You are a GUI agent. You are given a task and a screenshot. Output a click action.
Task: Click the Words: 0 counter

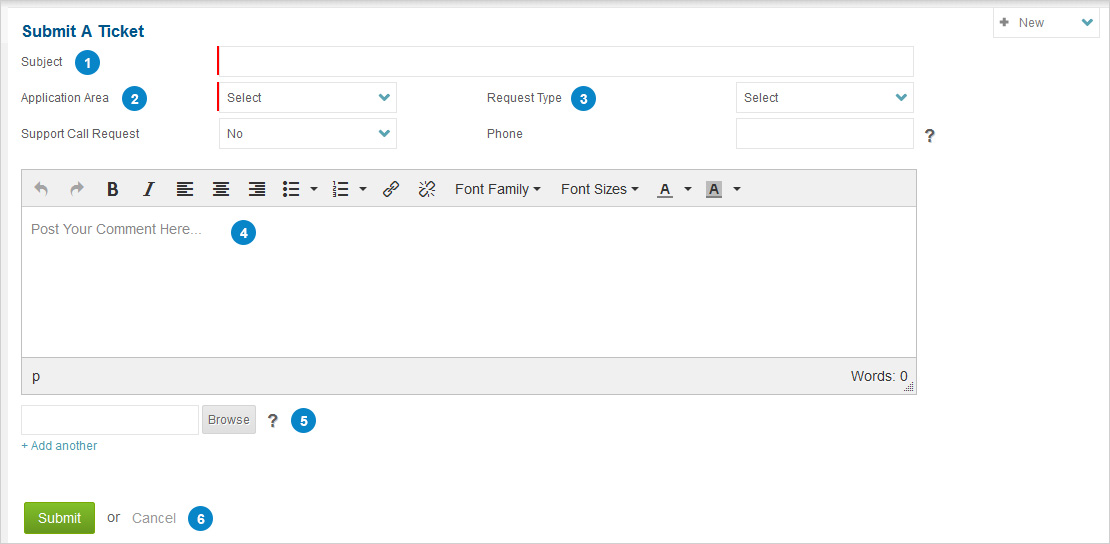click(x=879, y=376)
